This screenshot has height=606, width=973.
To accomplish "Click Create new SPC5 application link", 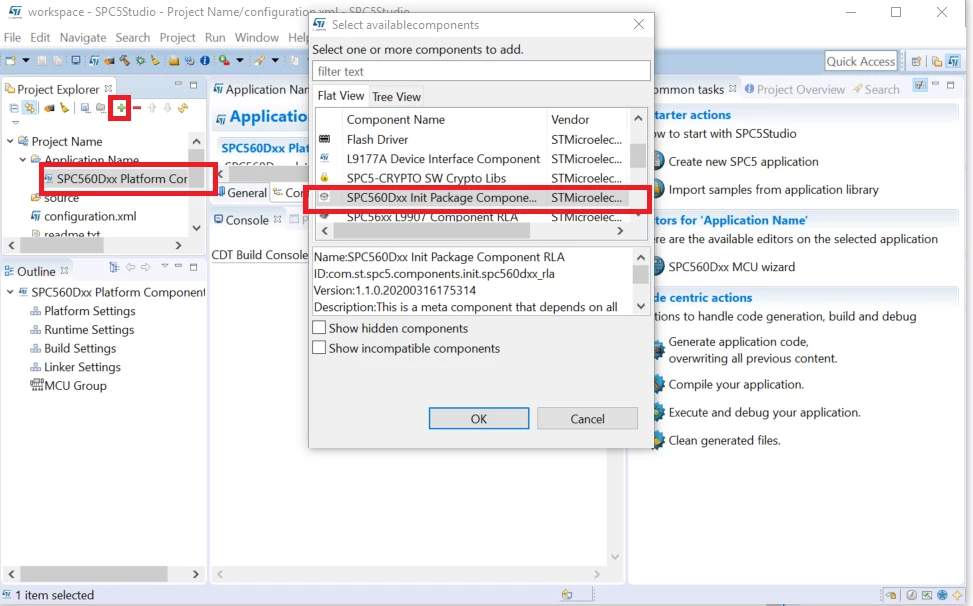I will tap(743, 161).
